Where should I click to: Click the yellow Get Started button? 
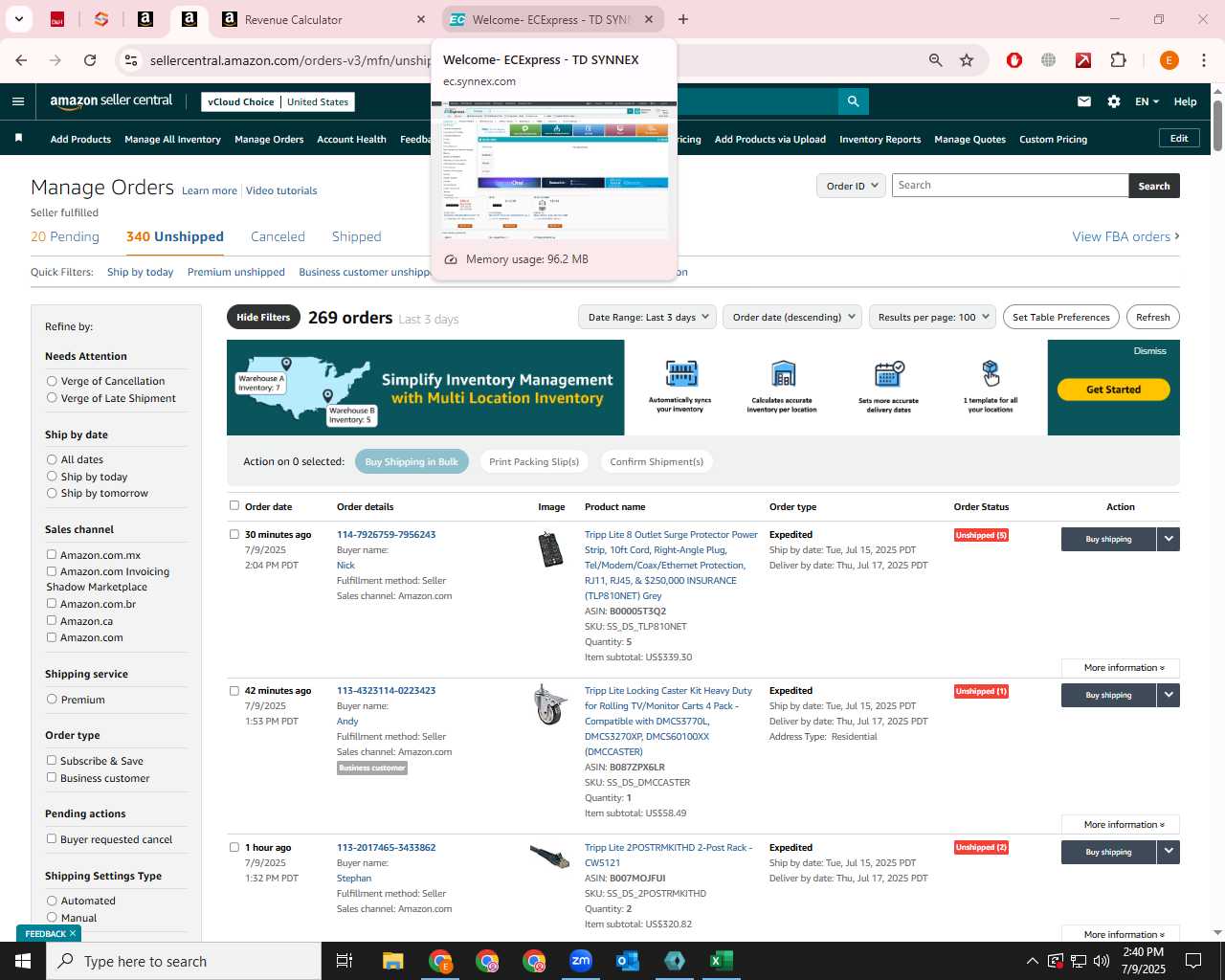[x=1113, y=390]
